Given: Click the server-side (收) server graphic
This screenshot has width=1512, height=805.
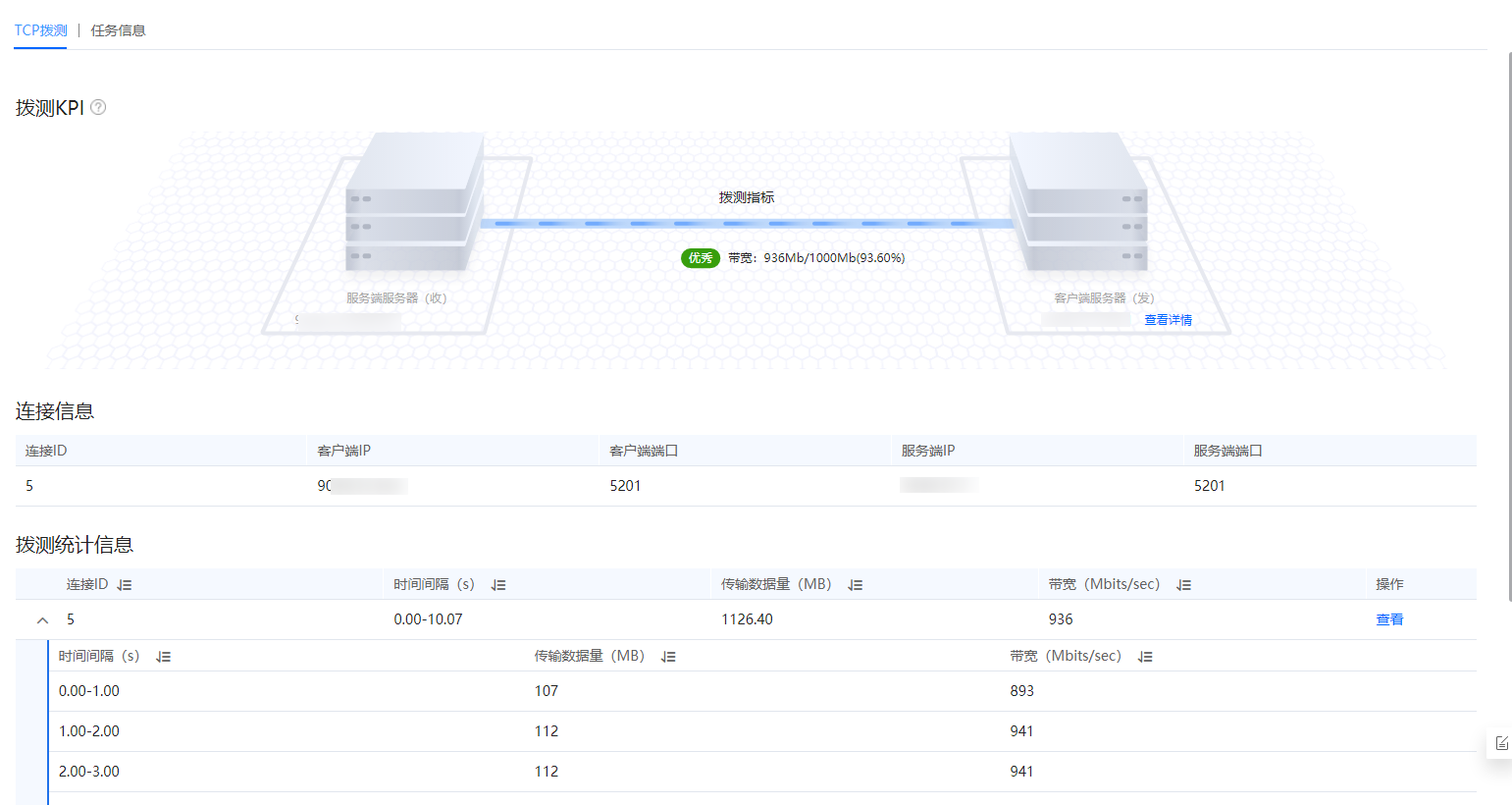Looking at the screenshot, I should click(x=415, y=202).
